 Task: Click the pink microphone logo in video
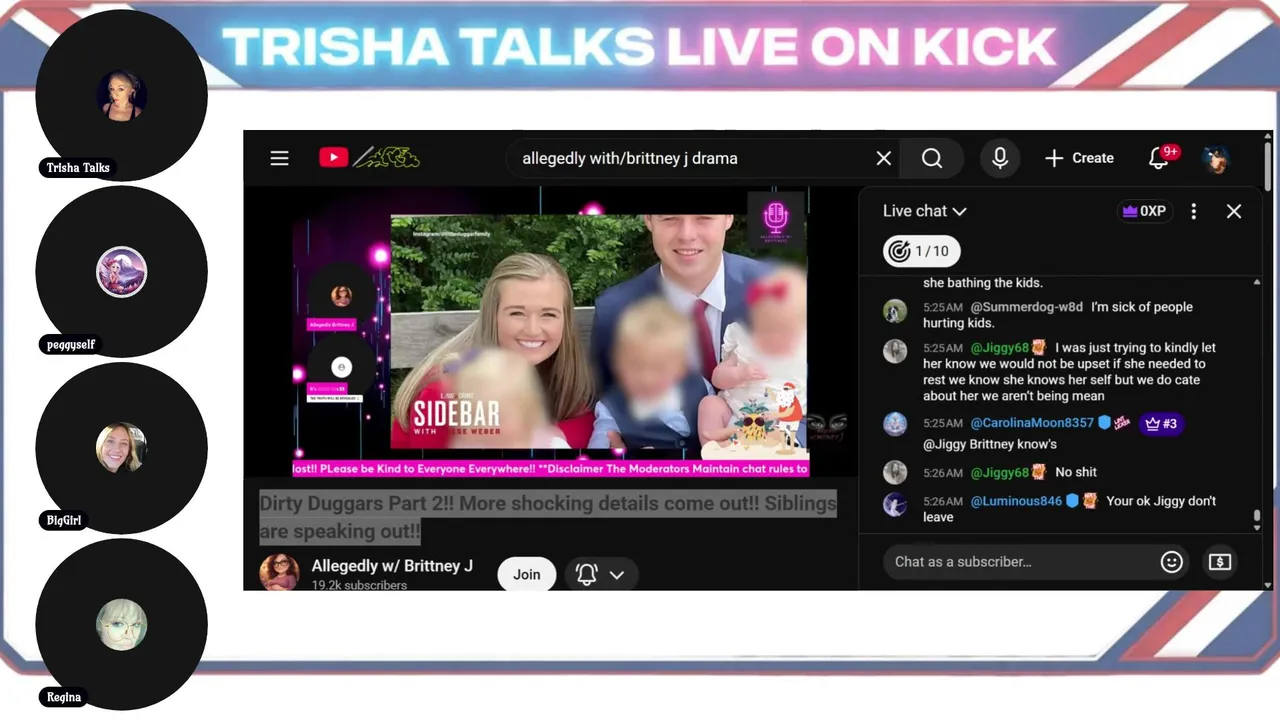[776, 218]
